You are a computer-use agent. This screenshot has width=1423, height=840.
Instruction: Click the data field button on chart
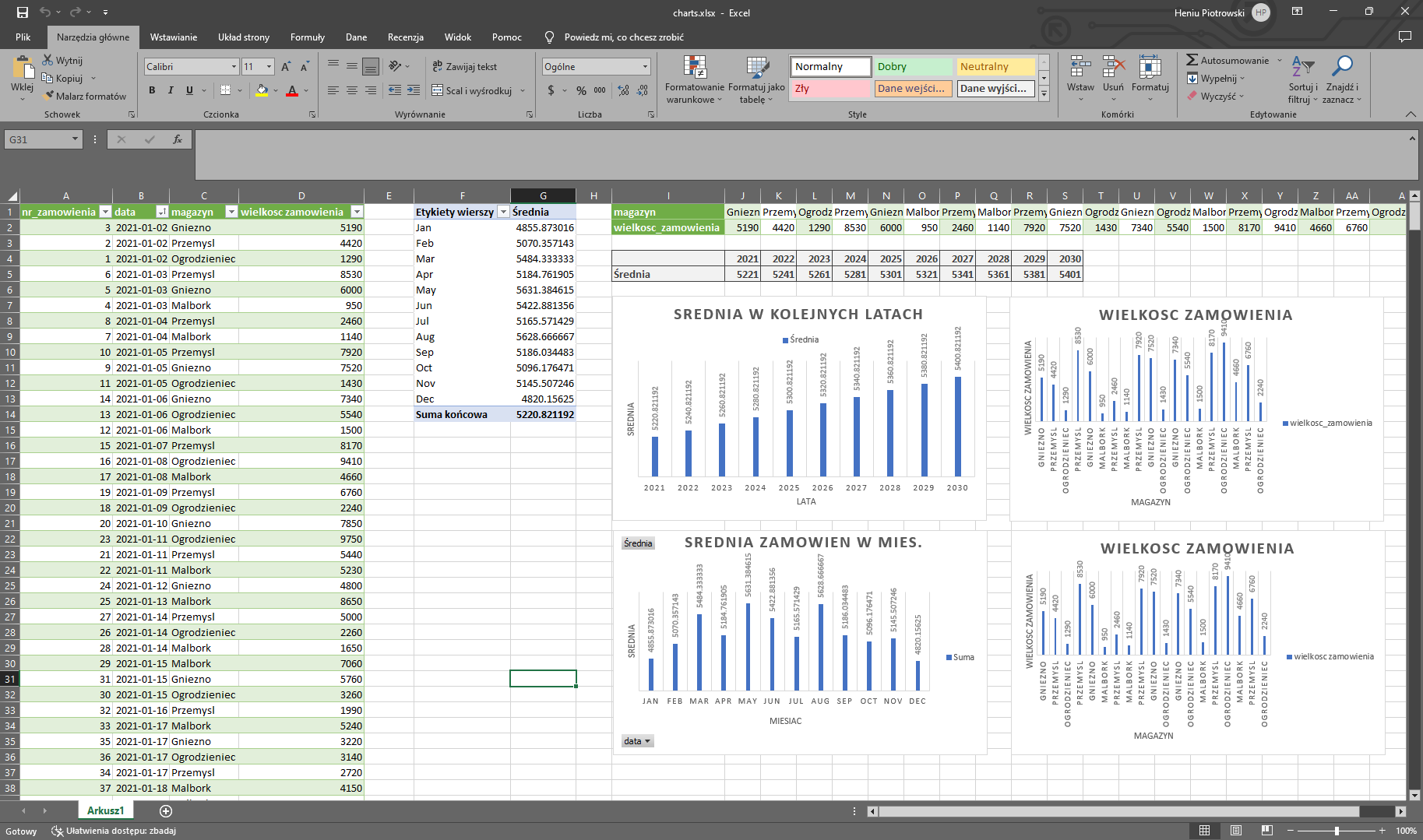637,741
